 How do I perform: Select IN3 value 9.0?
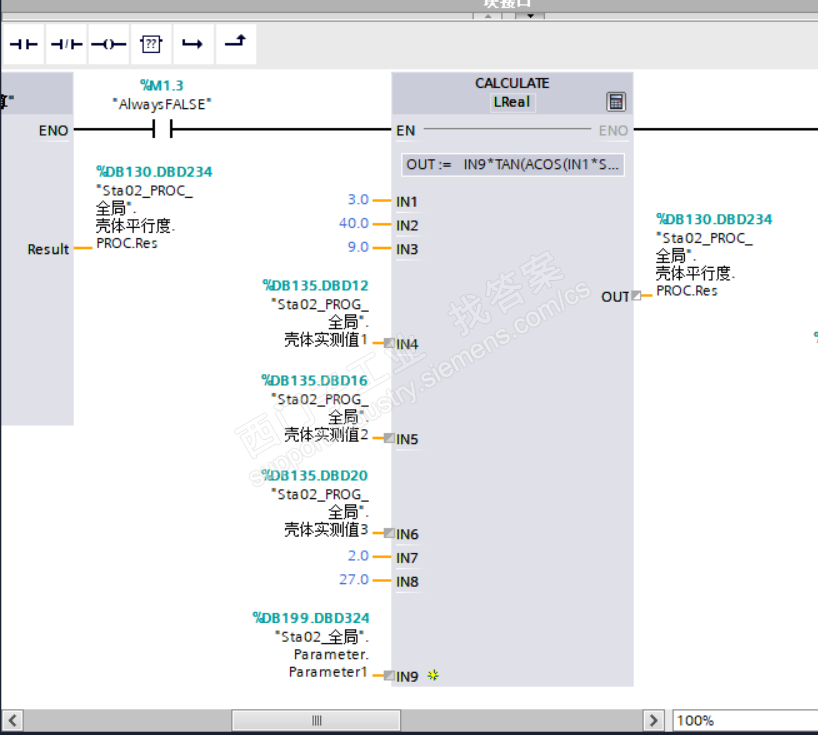click(358, 247)
